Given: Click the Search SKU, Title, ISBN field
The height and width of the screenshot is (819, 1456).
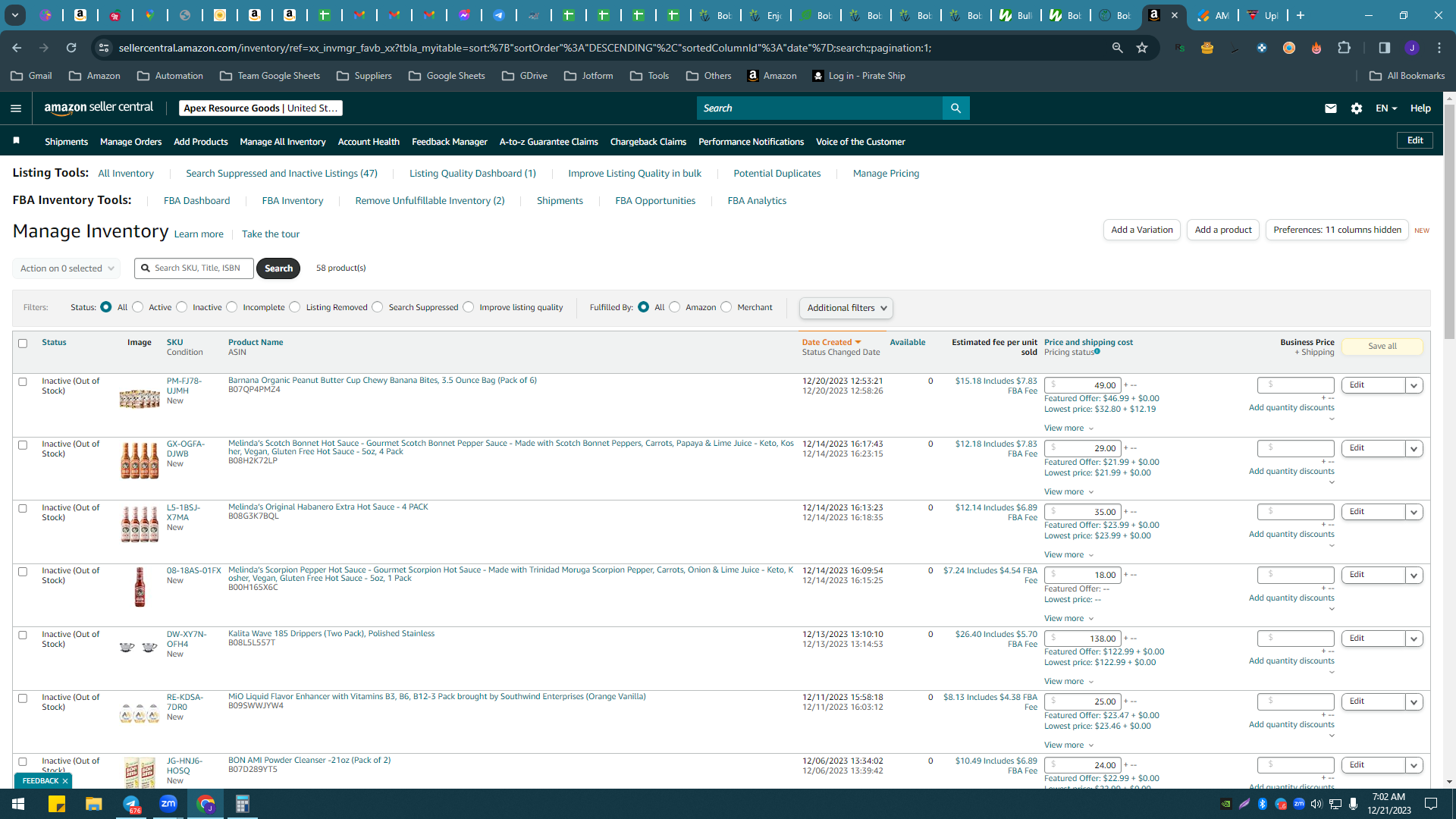Looking at the screenshot, I should (194, 268).
